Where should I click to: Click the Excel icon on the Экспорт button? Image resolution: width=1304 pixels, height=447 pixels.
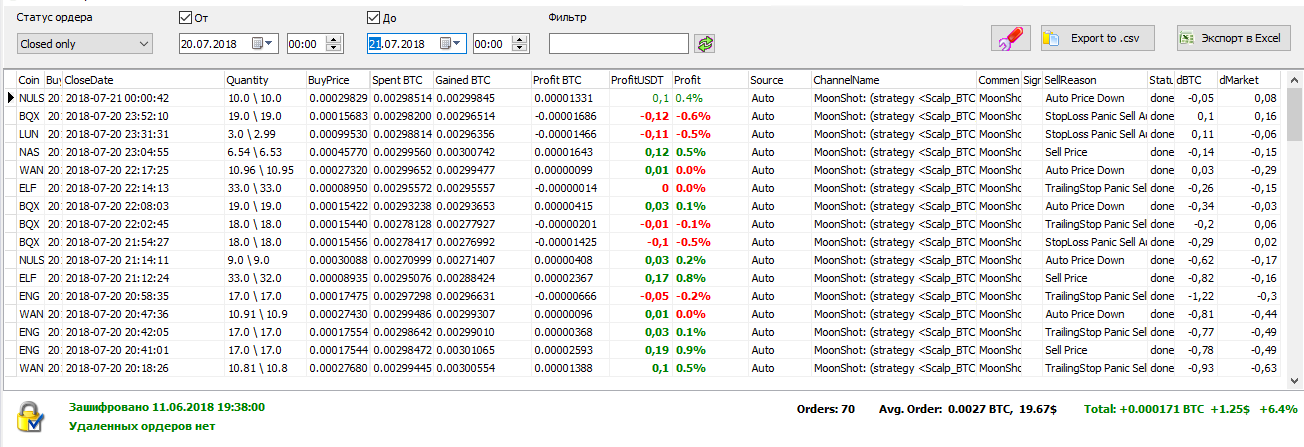click(1188, 39)
